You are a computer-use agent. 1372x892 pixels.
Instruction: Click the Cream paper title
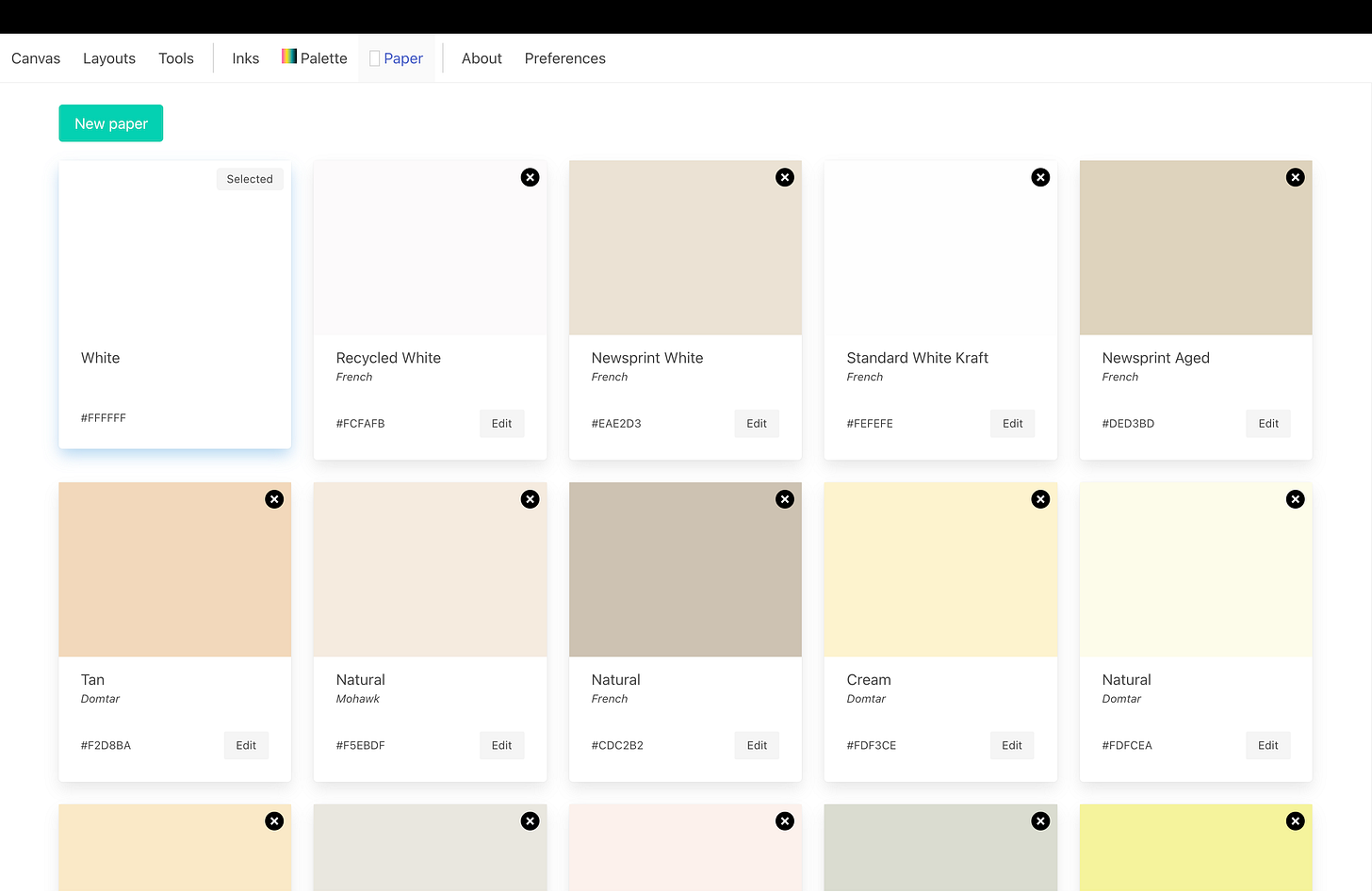[869, 680]
